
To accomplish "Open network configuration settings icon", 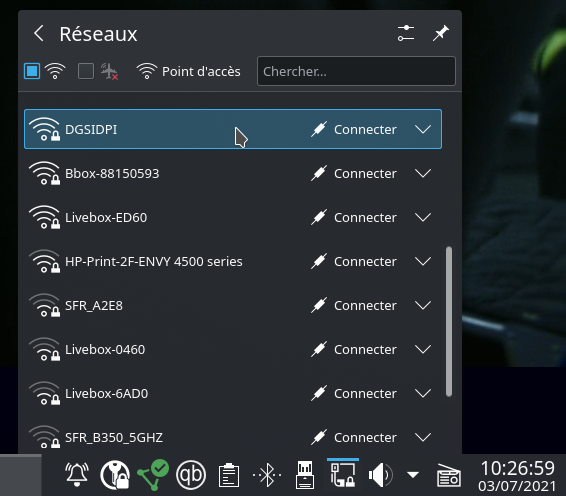I will pyautogui.click(x=406, y=33).
